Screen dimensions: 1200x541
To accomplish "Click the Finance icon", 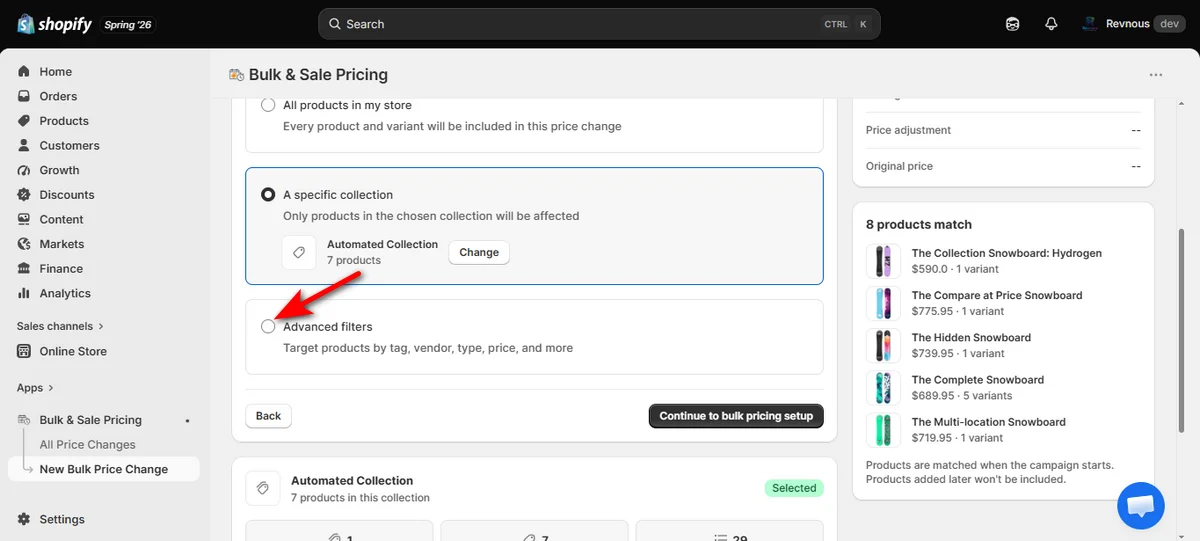I will (24, 268).
